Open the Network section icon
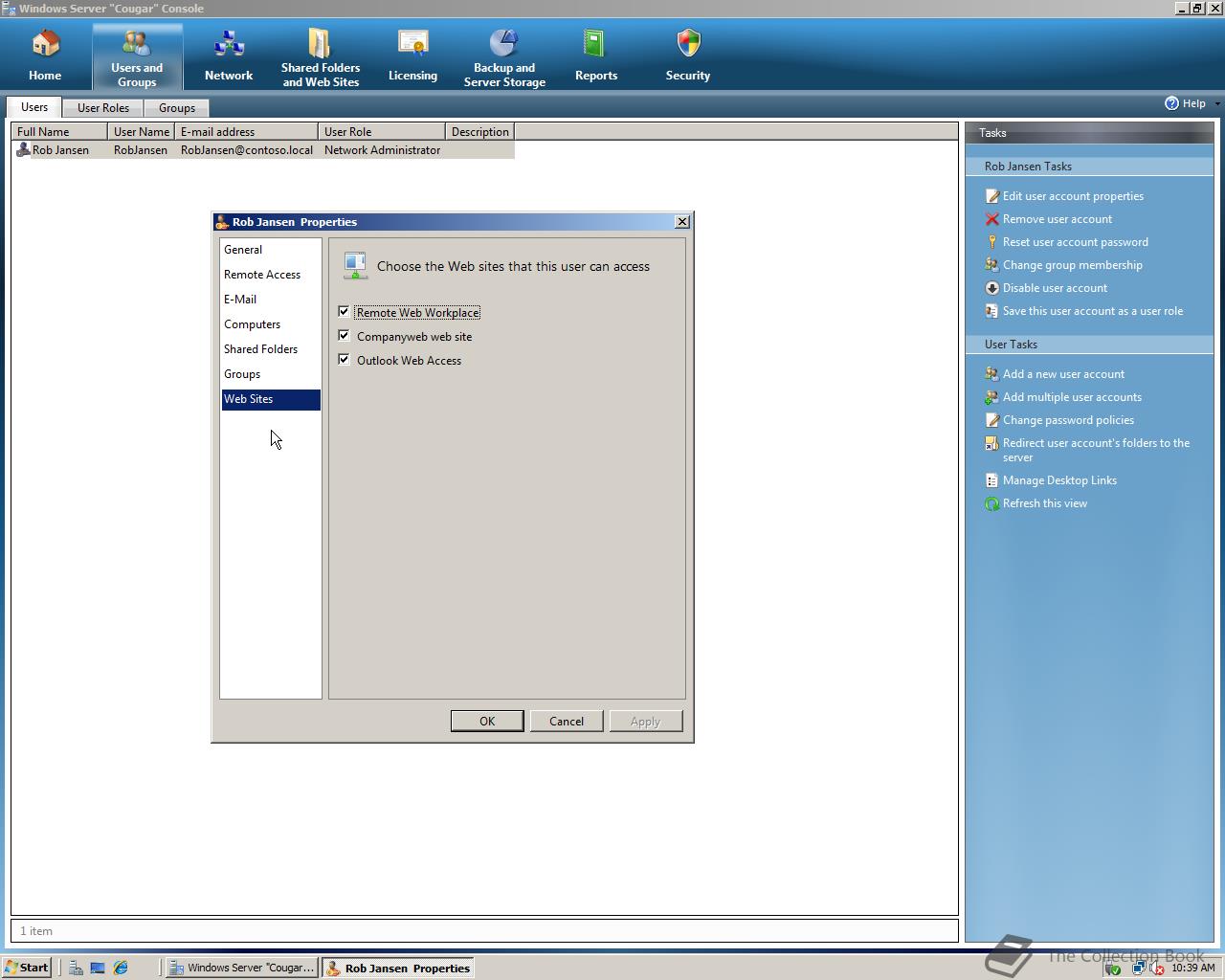Viewport: 1225px width, 980px height. click(x=229, y=44)
